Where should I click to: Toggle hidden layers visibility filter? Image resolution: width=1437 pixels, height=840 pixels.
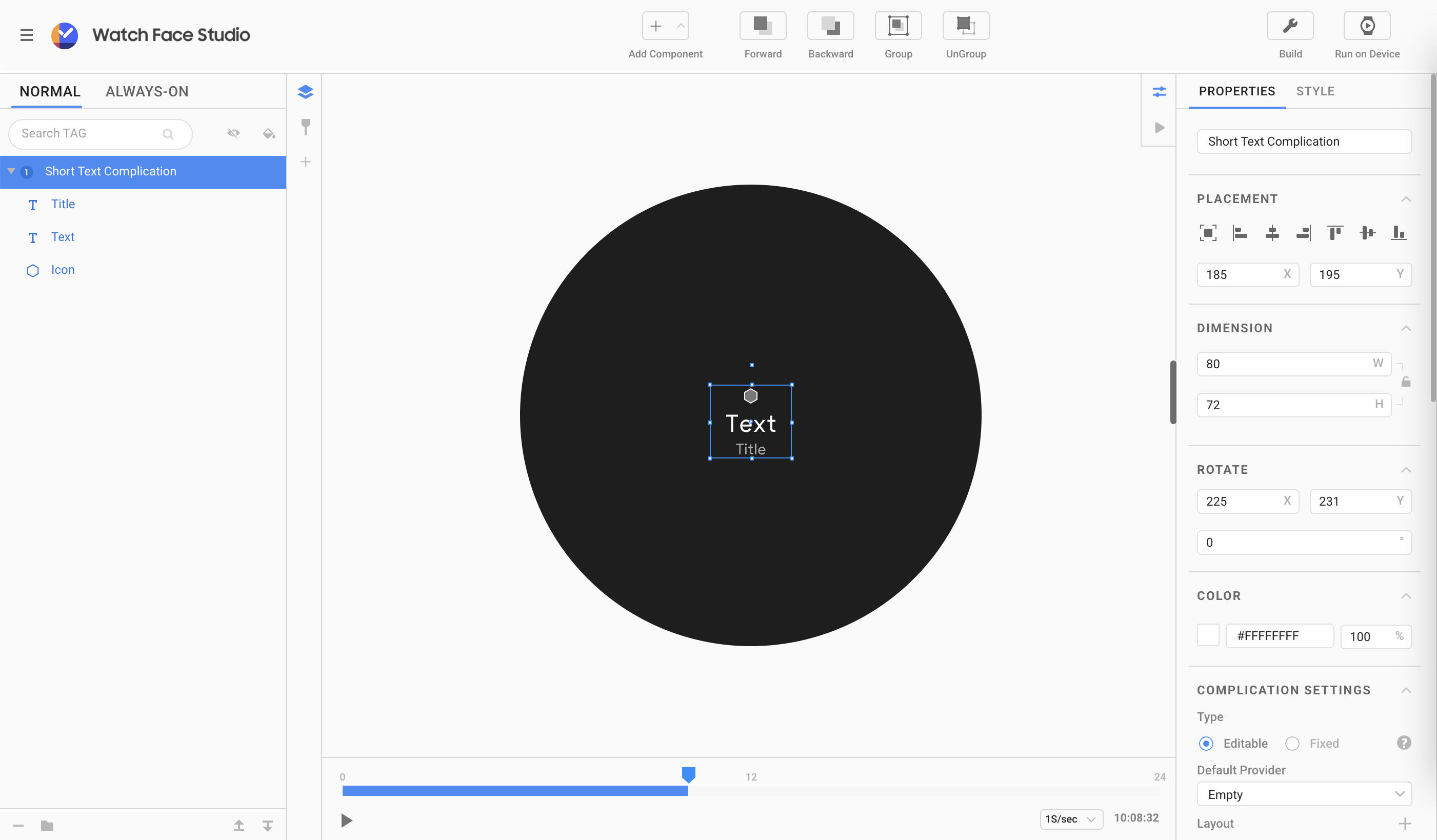tap(233, 133)
